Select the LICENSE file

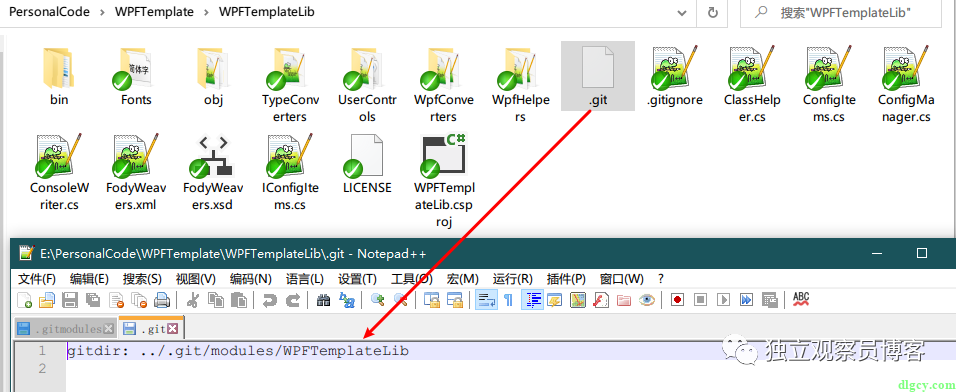click(x=367, y=163)
